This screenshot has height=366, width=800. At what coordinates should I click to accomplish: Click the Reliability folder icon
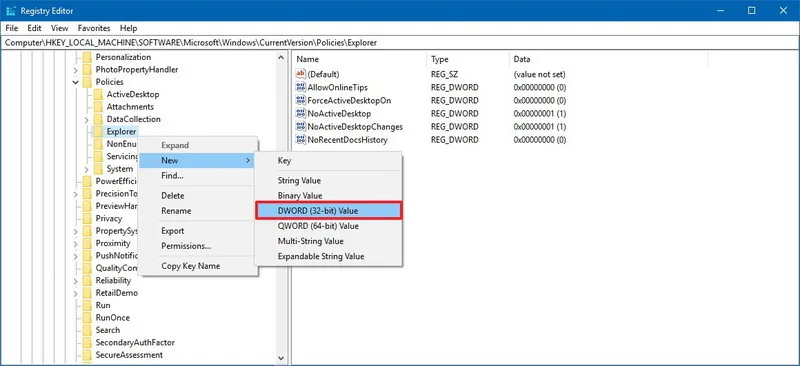click(x=87, y=280)
